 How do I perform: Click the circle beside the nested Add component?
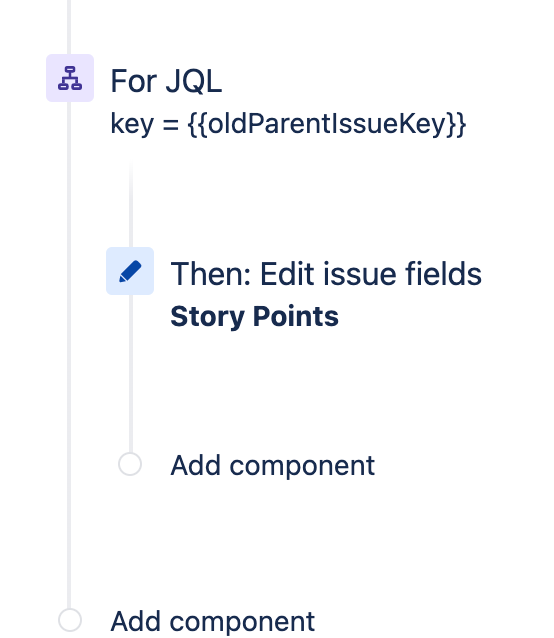[130, 464]
